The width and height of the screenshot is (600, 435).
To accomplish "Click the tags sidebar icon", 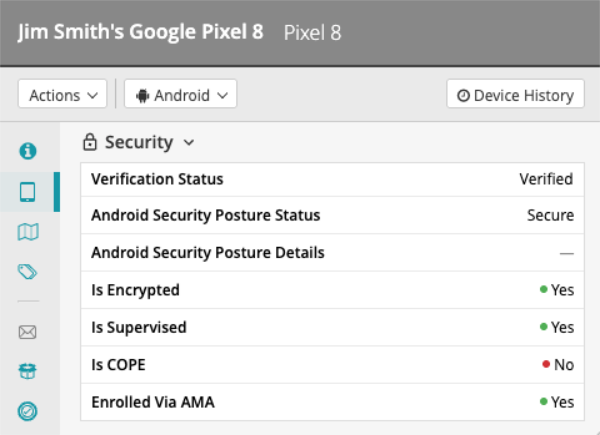I will click(x=28, y=271).
